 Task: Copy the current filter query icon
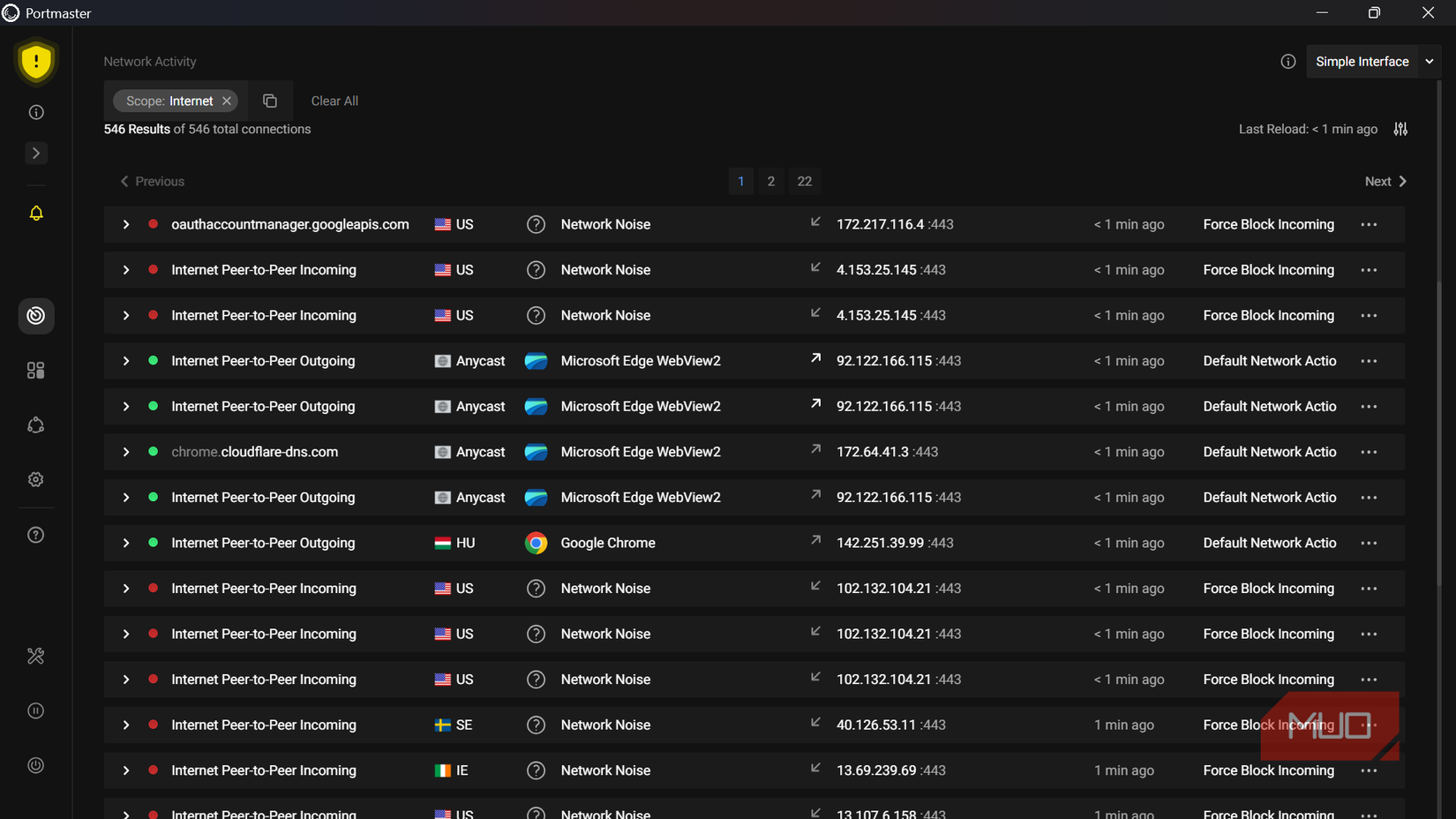(x=270, y=101)
